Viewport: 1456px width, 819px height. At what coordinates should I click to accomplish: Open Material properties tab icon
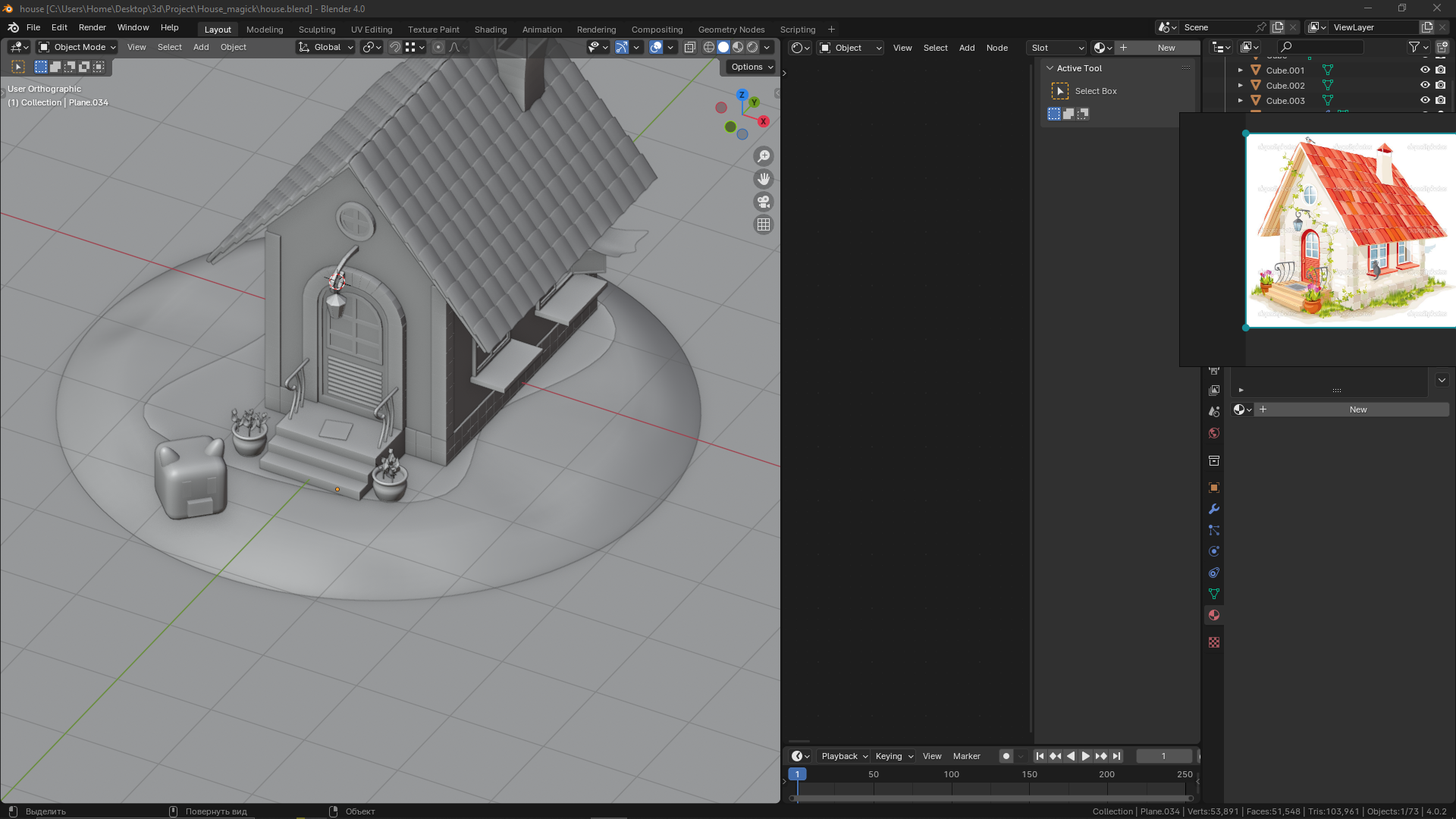click(1214, 615)
